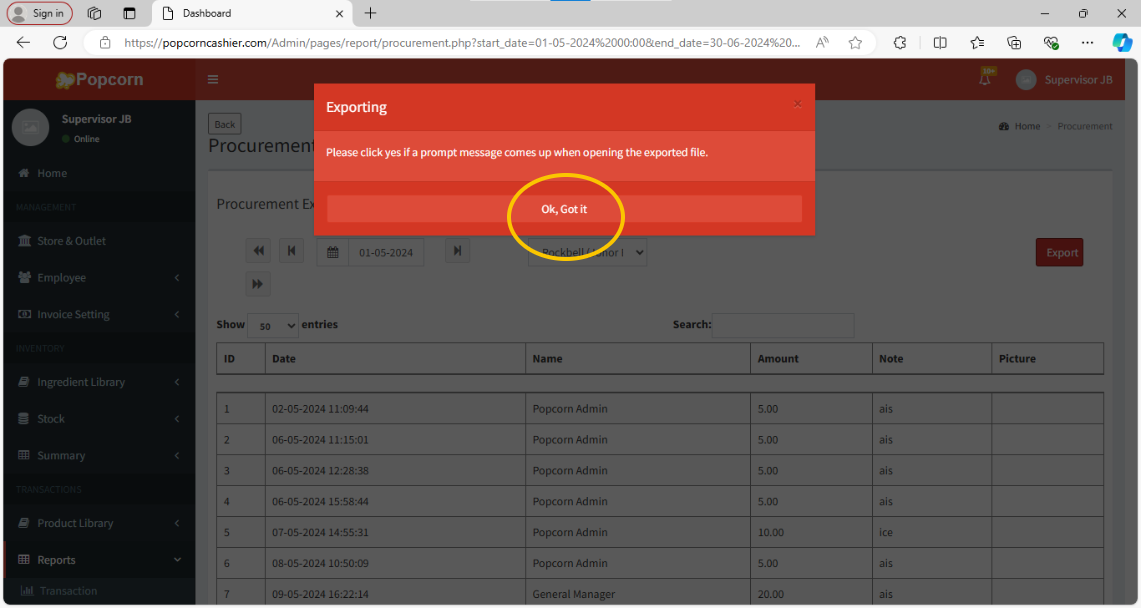Open new browser tab
Screen dimensions: 1141x608
click(x=370, y=13)
